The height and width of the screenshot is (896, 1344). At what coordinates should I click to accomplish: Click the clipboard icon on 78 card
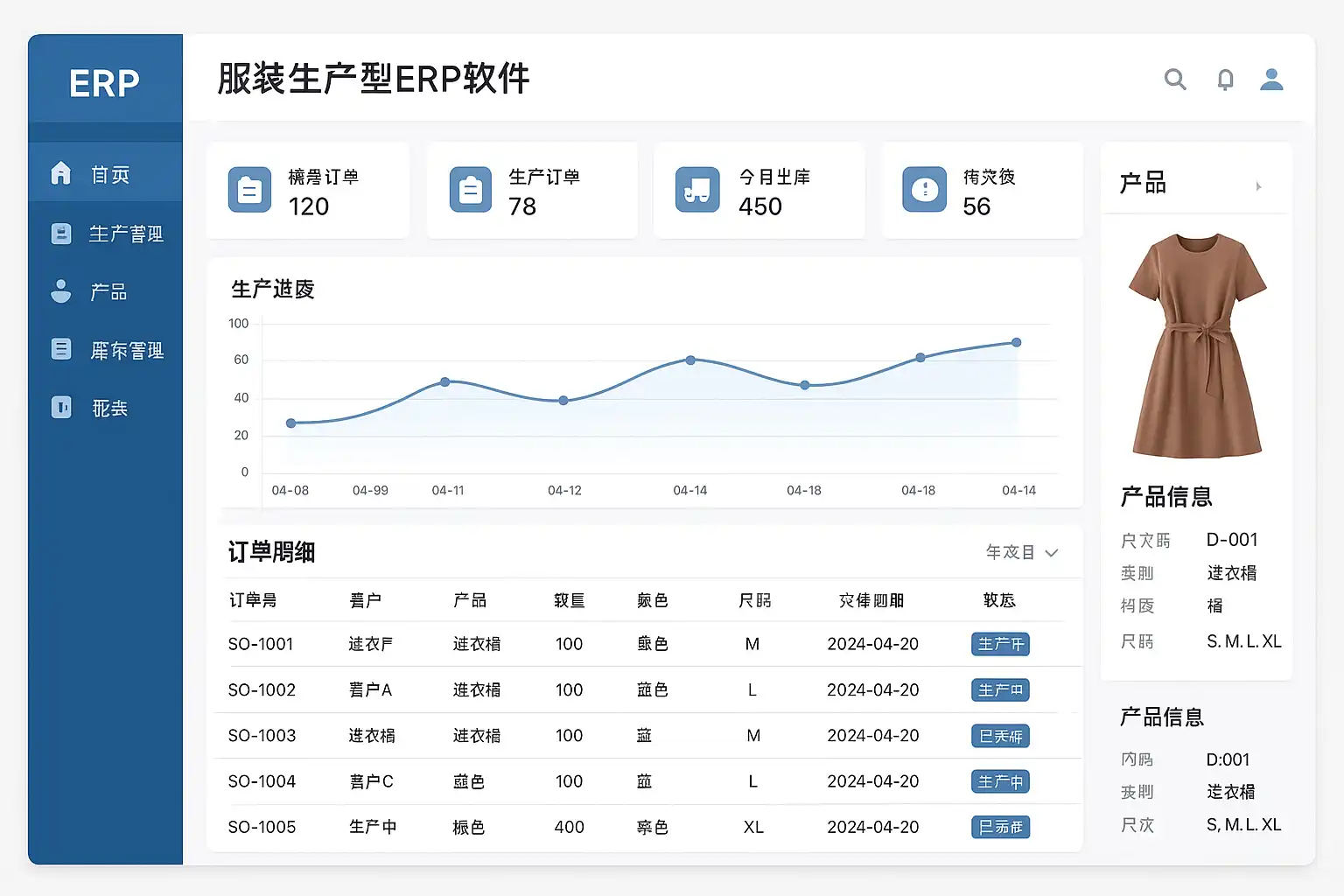[x=471, y=190]
